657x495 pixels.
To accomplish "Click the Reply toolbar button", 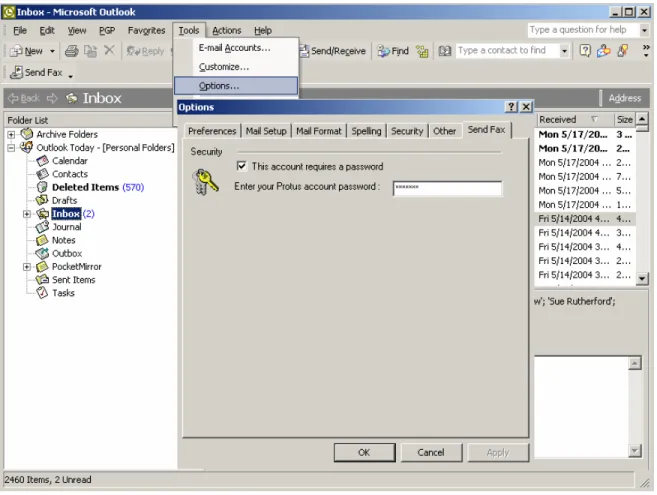I will (145, 51).
